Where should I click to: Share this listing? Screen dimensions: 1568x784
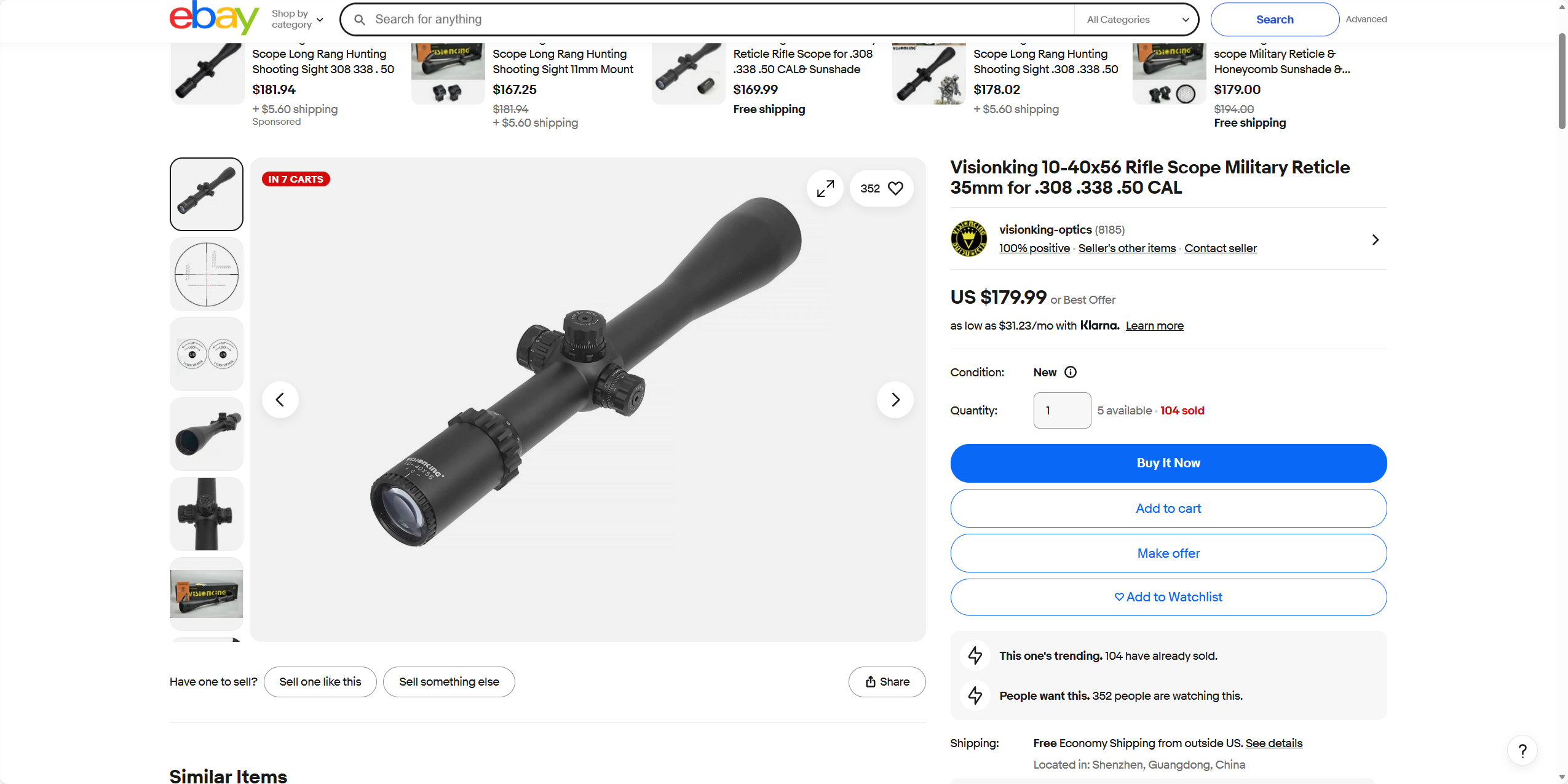(887, 682)
